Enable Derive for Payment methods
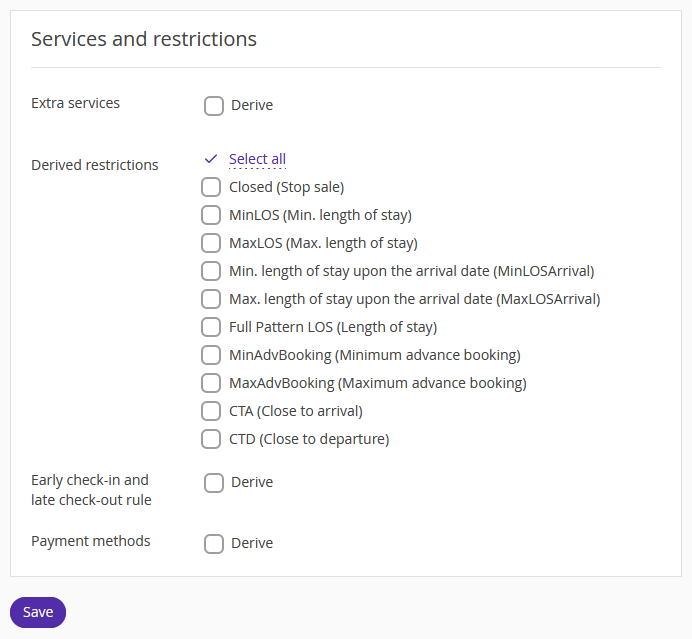692x639 pixels. (x=214, y=544)
